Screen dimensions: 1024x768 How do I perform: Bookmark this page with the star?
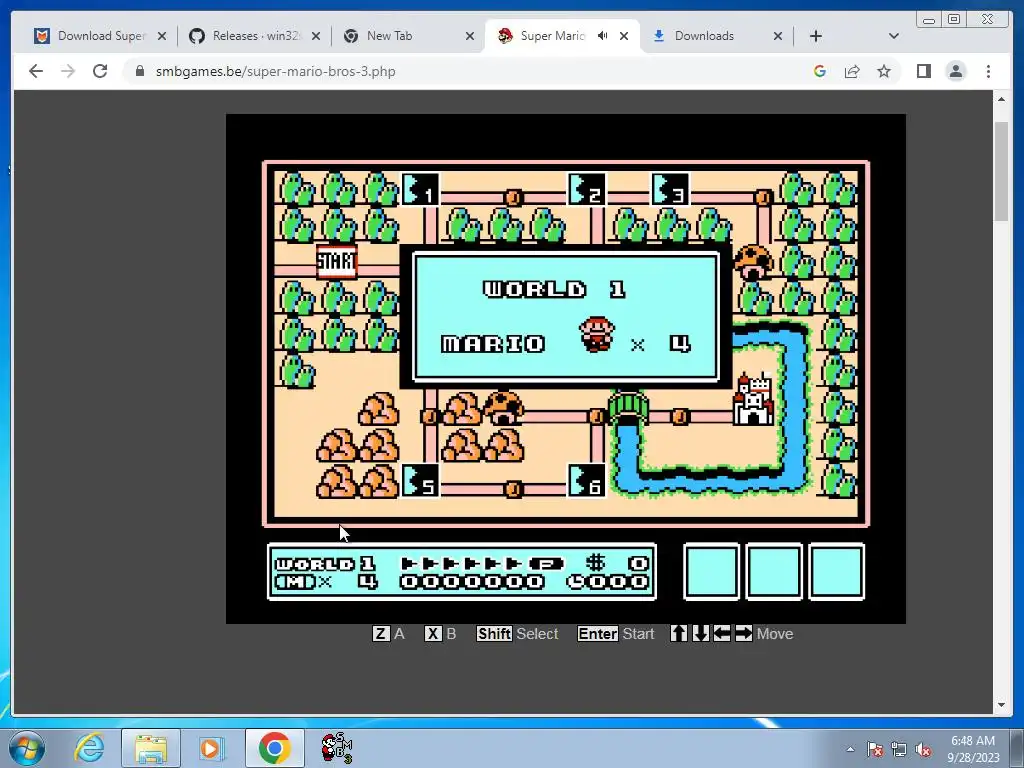[884, 71]
